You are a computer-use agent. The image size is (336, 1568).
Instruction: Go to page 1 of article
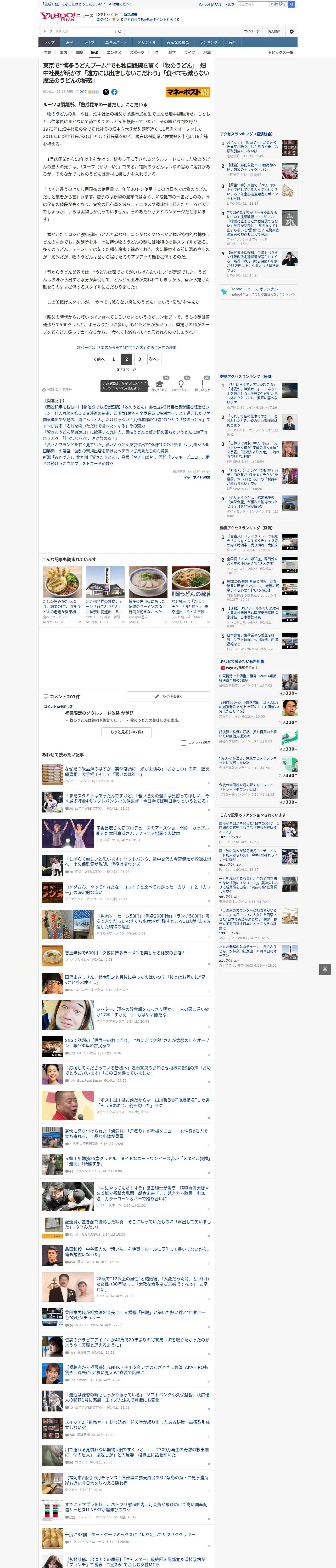tap(113, 359)
